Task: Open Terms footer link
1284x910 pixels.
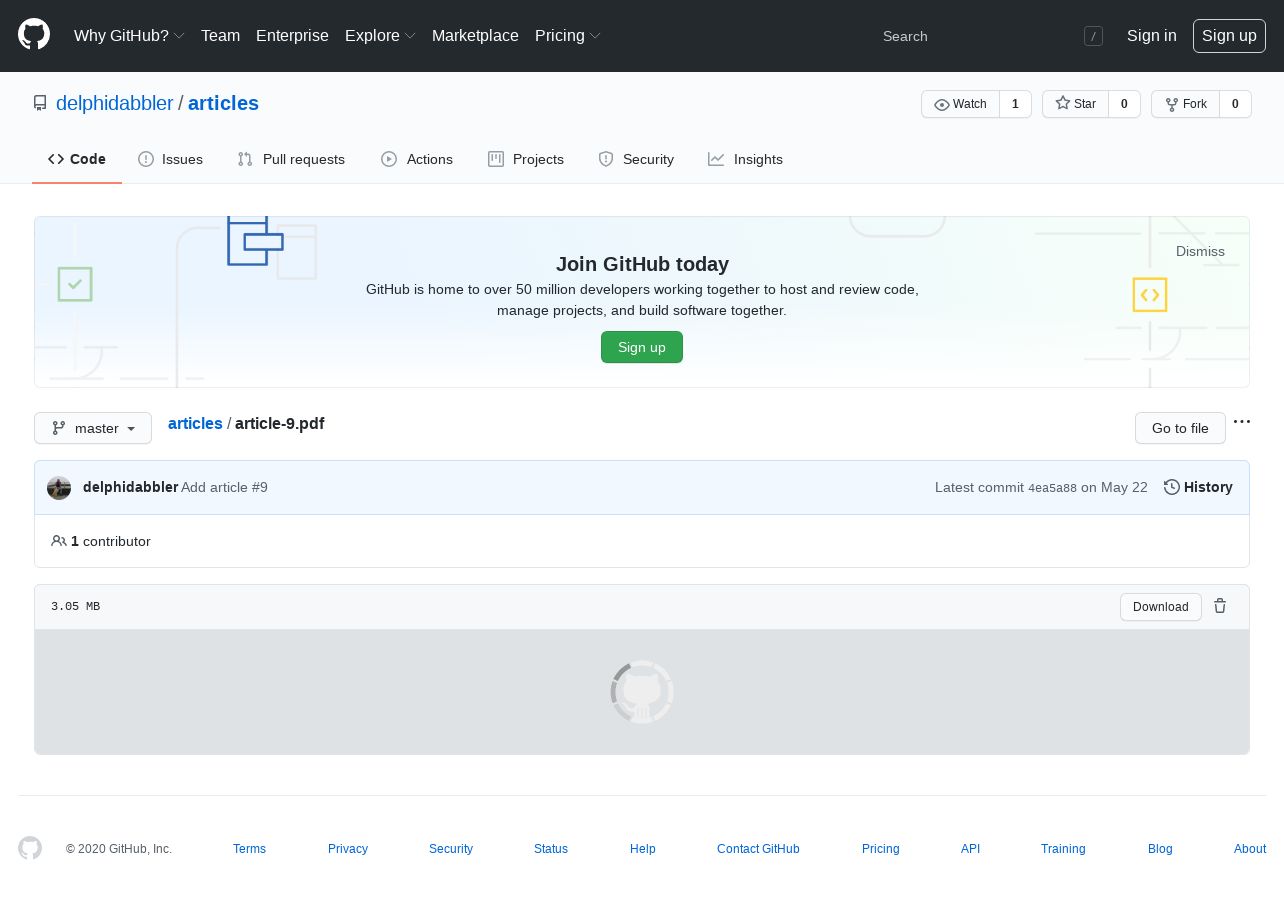Action: point(249,849)
